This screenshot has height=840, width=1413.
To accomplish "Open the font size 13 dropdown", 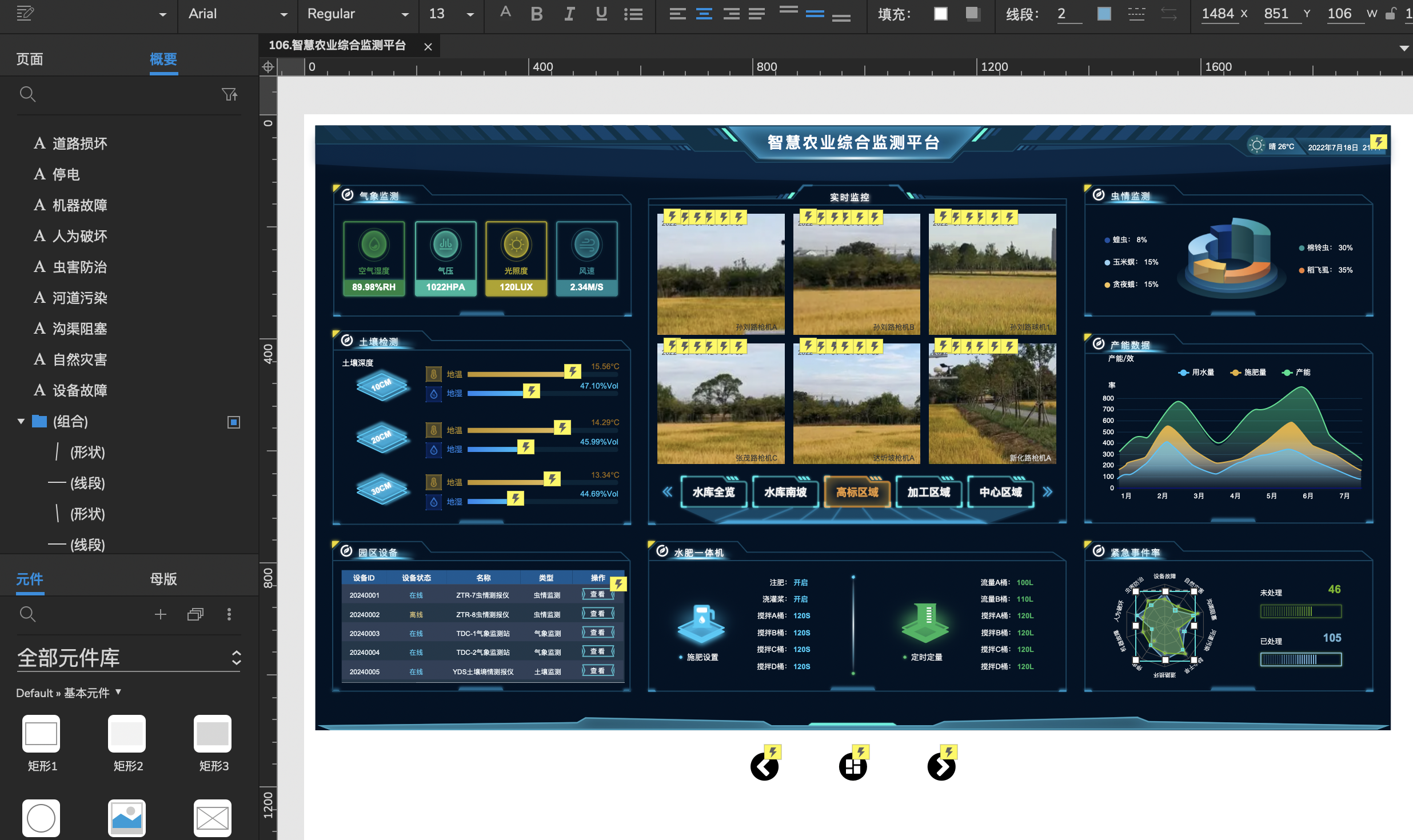I will (x=470, y=14).
